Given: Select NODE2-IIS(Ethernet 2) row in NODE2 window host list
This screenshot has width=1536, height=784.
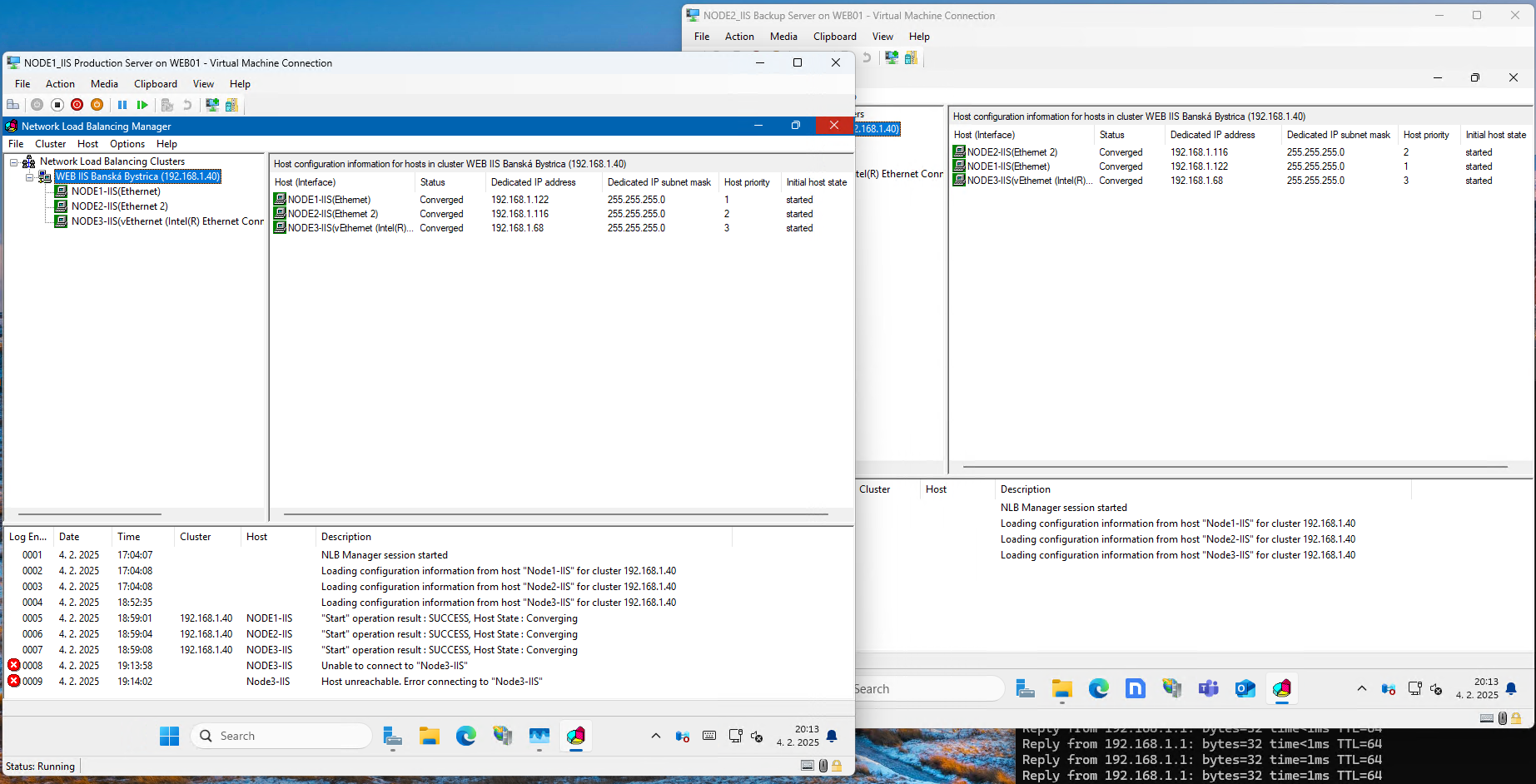Looking at the screenshot, I should 1240,152.
